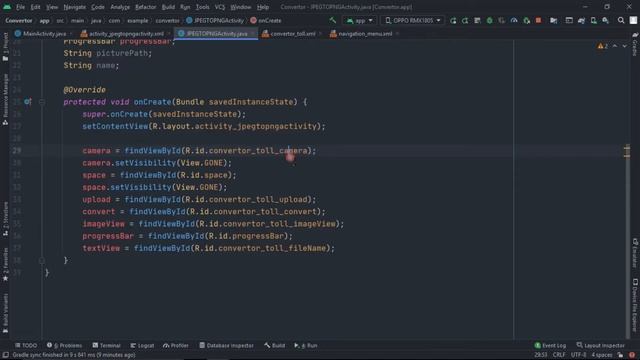Open the Device File Explorer side panel
640x360 pixels.
(x=635, y=304)
